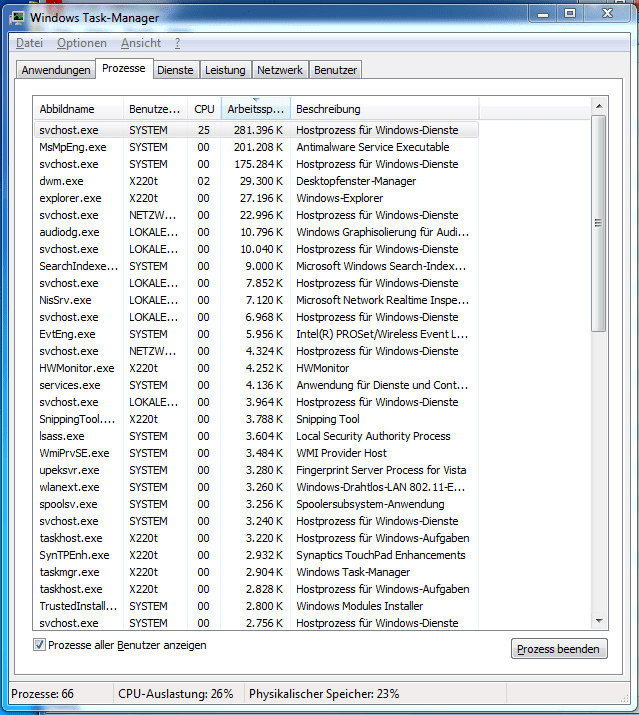Select svchost.exe using 281.396 K
Screen dimensions: 639x715
(x=256, y=130)
